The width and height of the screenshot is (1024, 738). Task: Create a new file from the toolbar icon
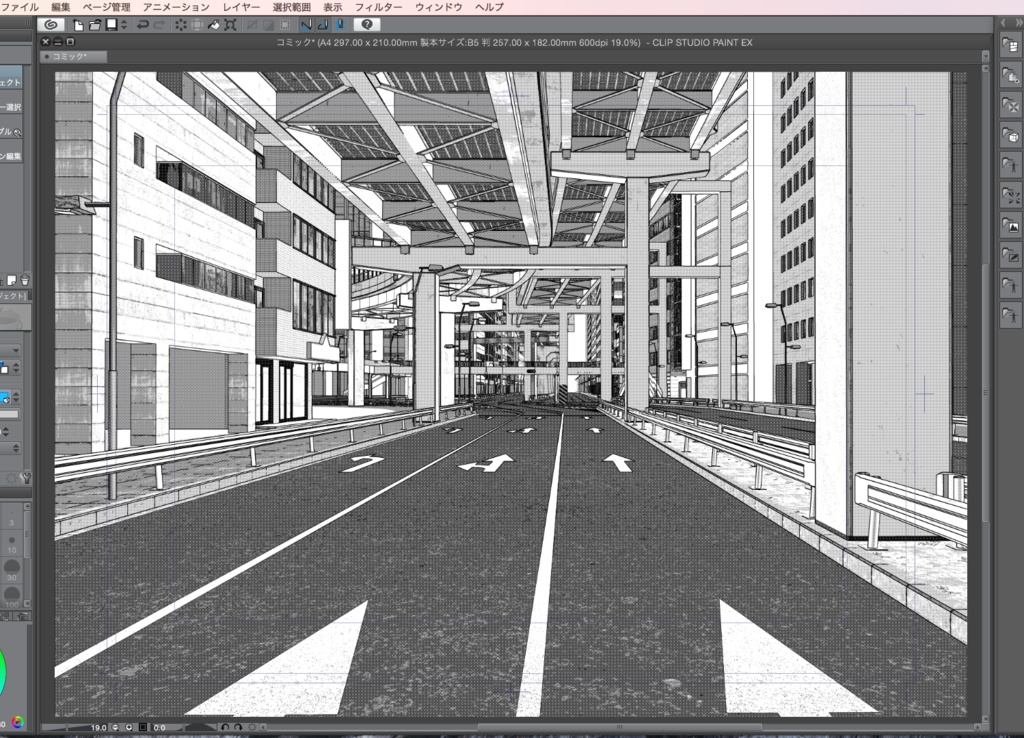tap(79, 25)
